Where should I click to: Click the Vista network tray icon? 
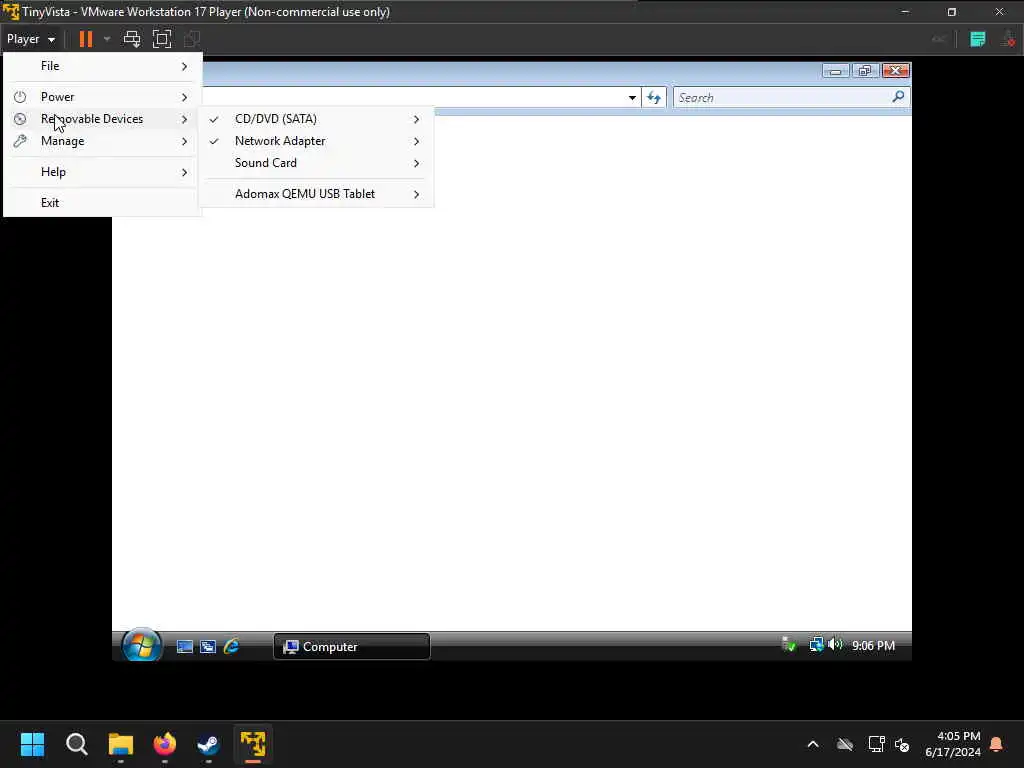[x=816, y=645]
